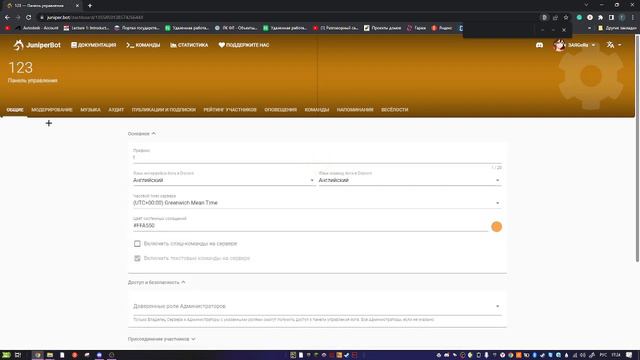Bookmark this page with star icon

pos(566,17)
